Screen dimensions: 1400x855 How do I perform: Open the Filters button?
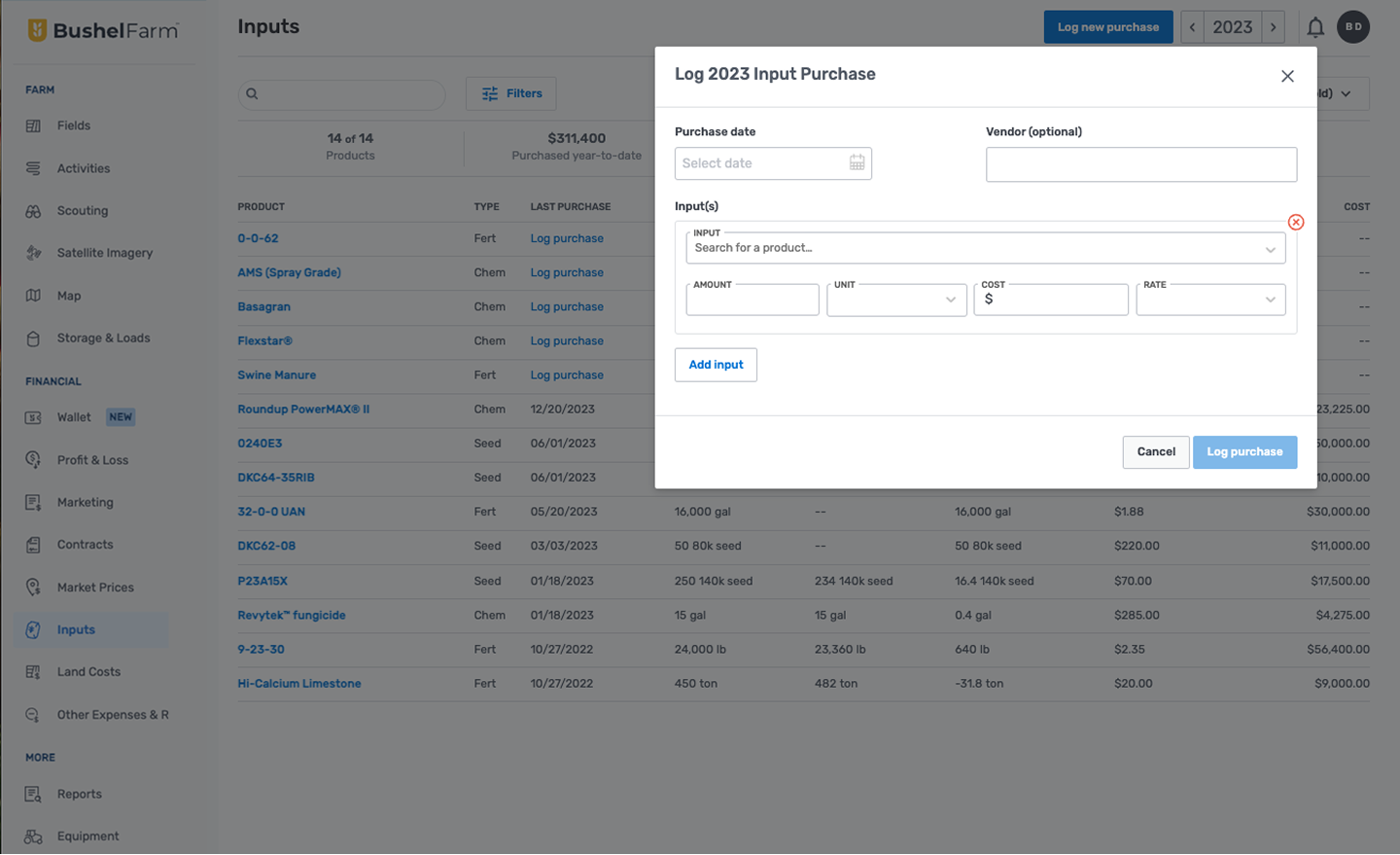point(511,93)
